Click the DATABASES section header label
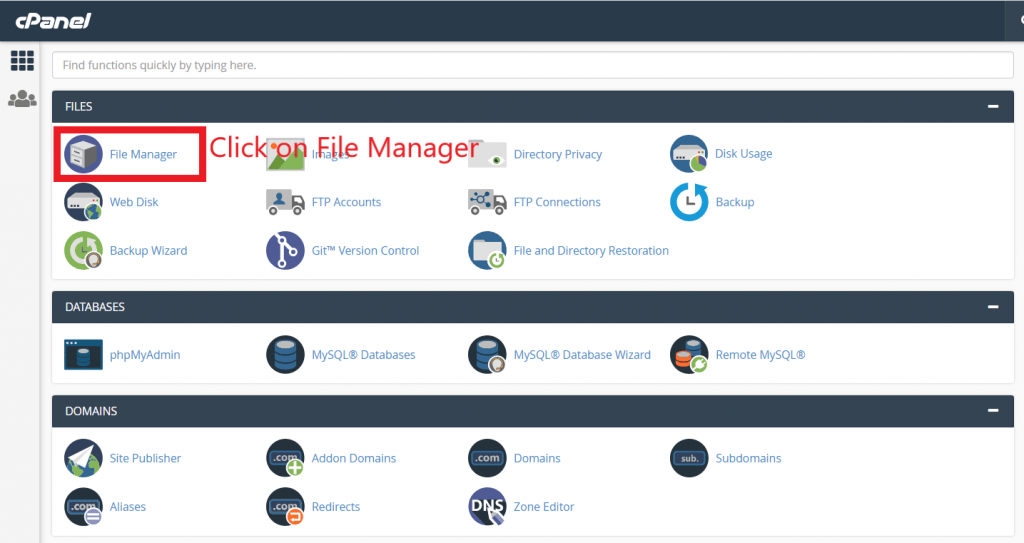The image size is (1024, 543). tap(95, 307)
